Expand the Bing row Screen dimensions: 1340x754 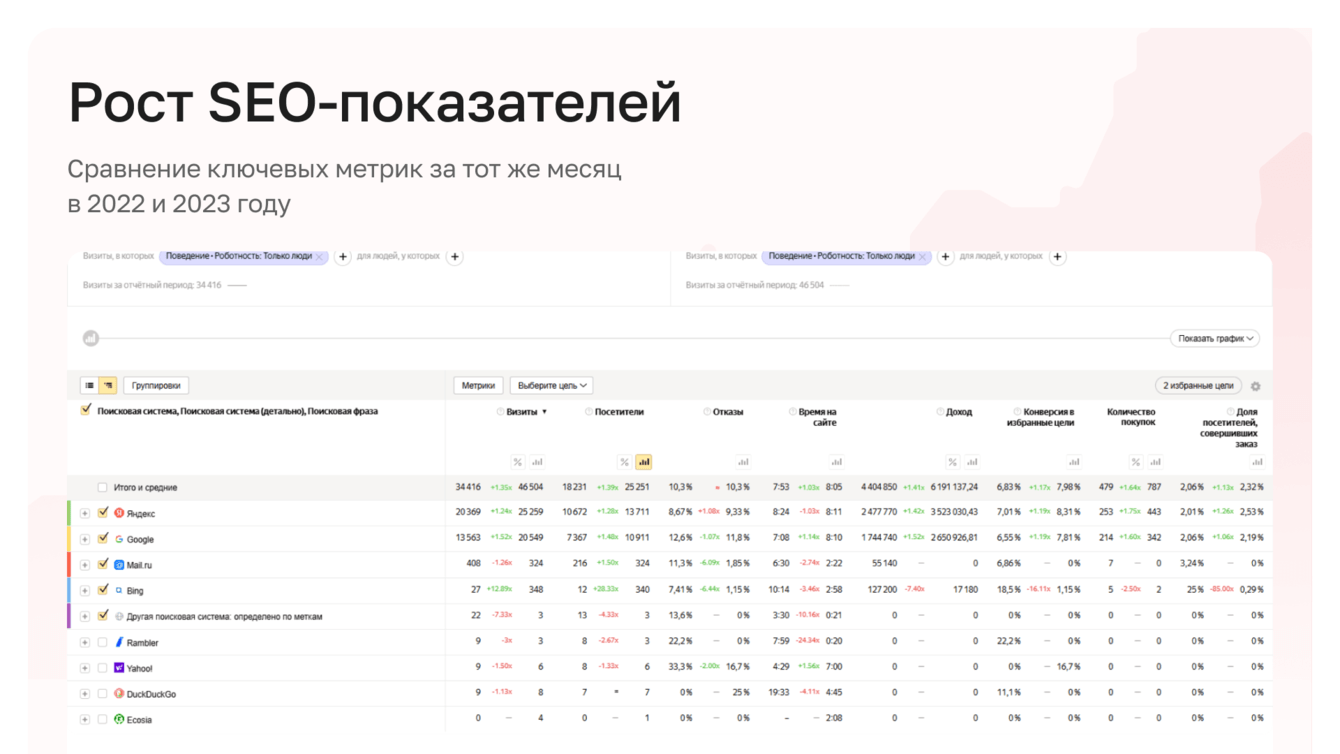tap(85, 591)
